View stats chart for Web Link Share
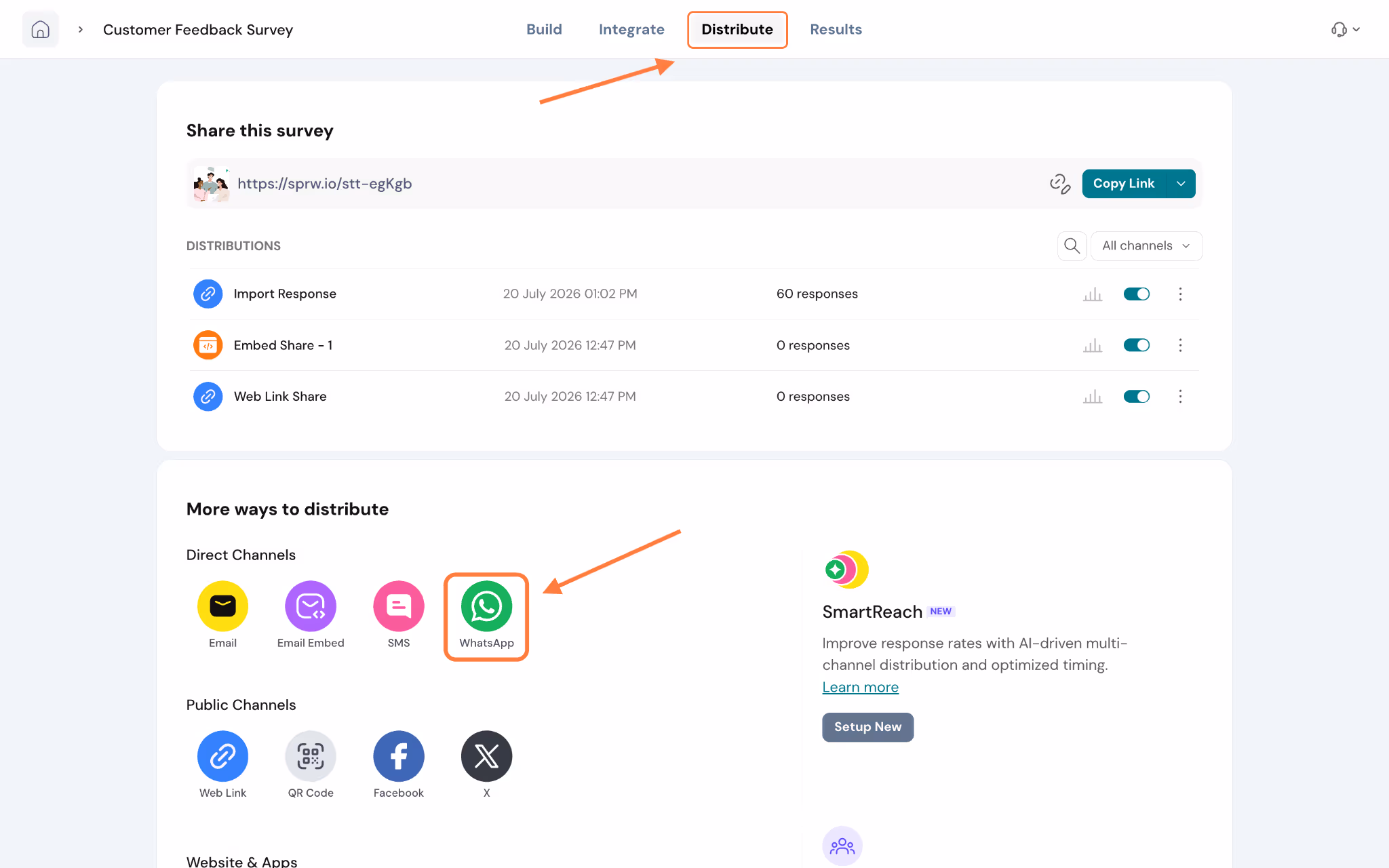This screenshot has height=868, width=1389. click(x=1092, y=397)
